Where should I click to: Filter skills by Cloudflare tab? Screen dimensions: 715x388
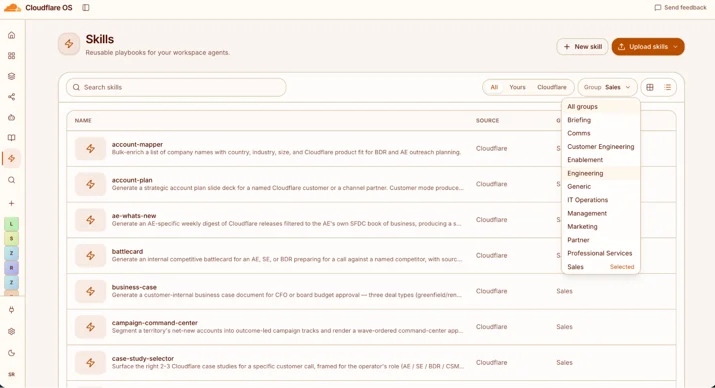tap(552, 87)
